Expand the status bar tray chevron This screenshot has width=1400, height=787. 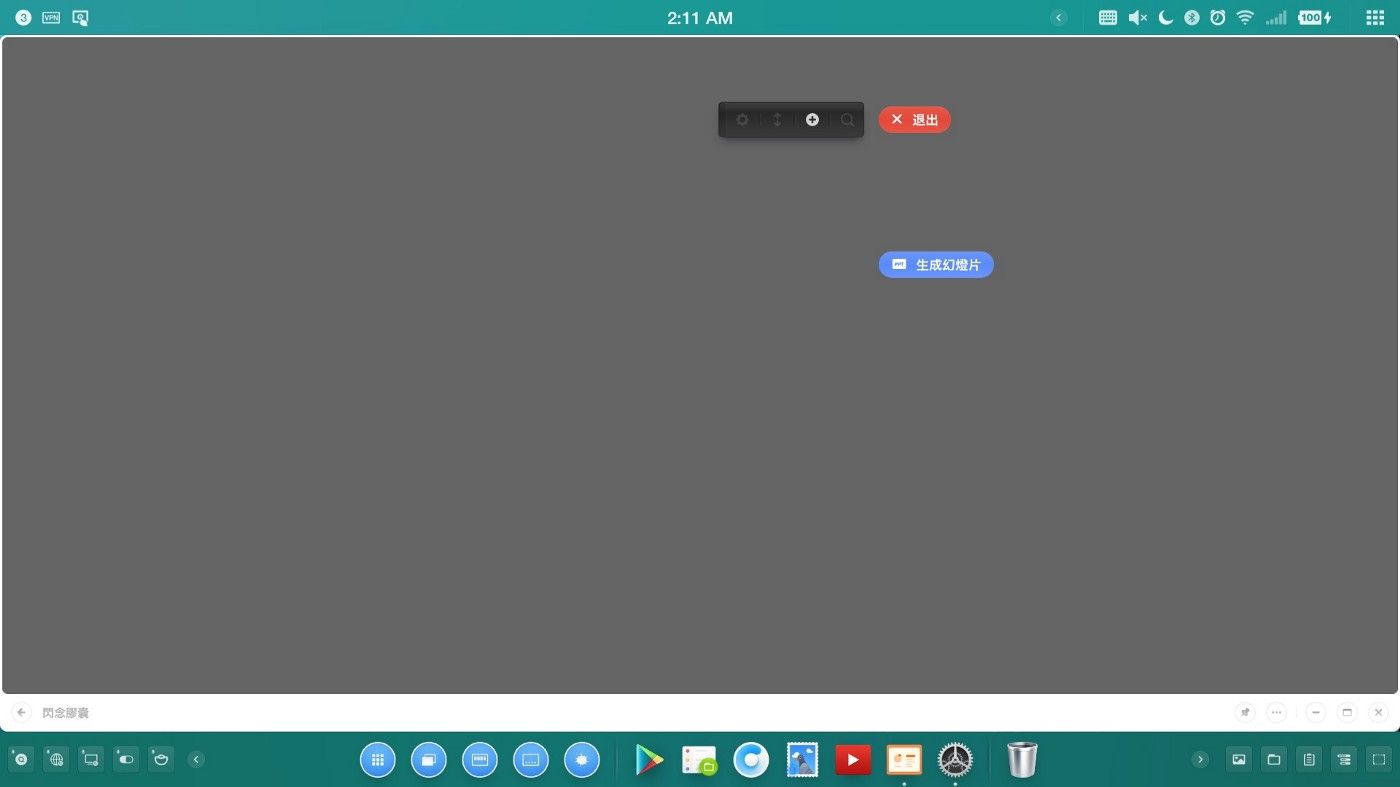pyautogui.click(x=1059, y=18)
